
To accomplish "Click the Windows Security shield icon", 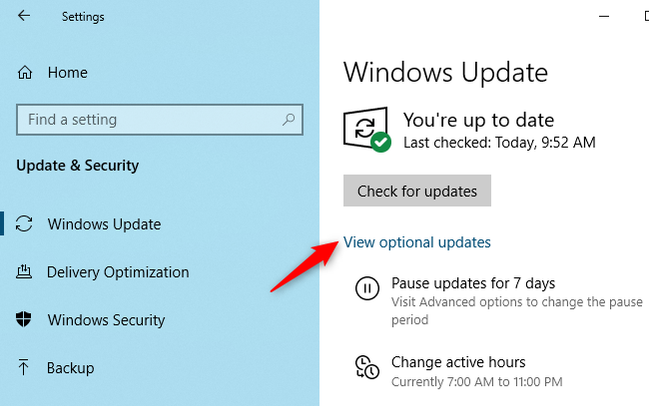I will [x=26, y=320].
